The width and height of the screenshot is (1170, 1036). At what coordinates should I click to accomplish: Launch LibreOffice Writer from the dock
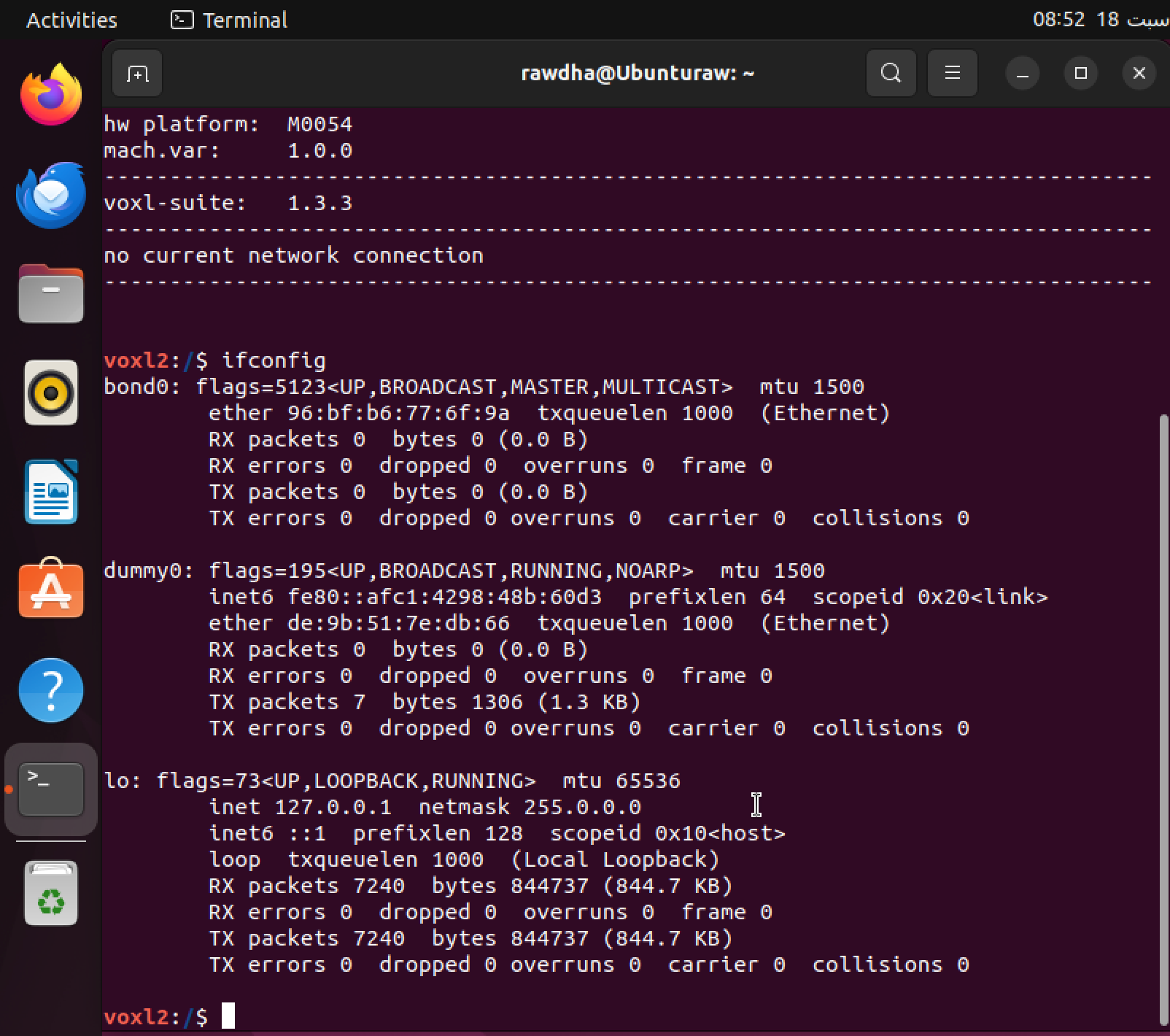(50, 492)
